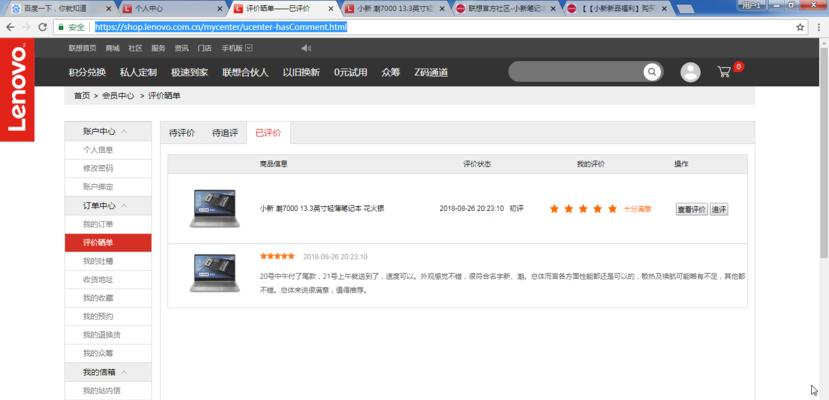This screenshot has width=829, height=400.
Task: Open the 待评价 tab
Action: click(x=182, y=133)
